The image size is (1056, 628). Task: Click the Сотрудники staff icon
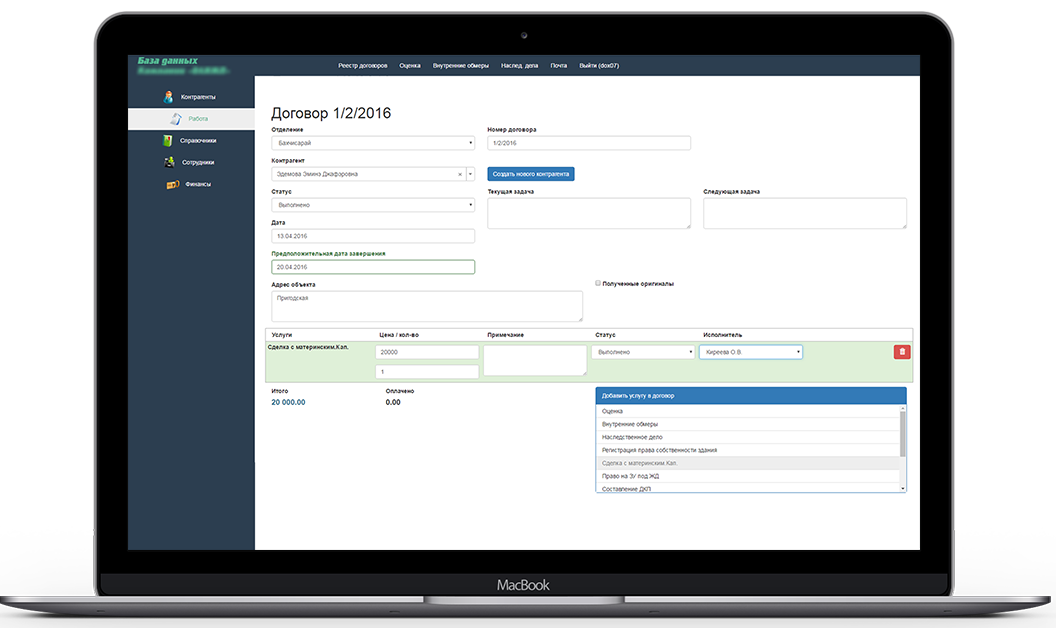[169, 162]
